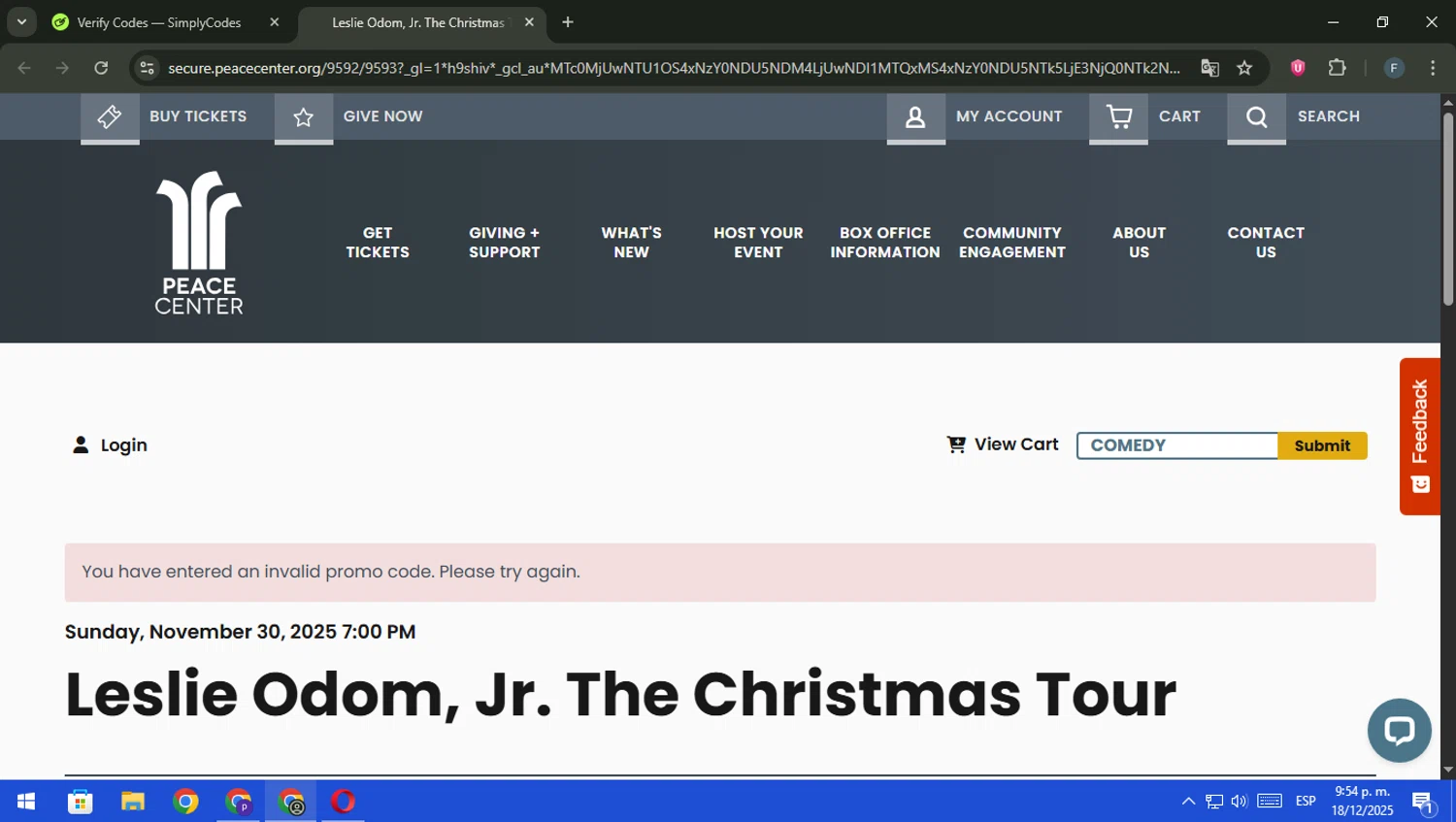The width and height of the screenshot is (1456, 822).
Task: Click the ESP language indicator
Action: 1306,802
